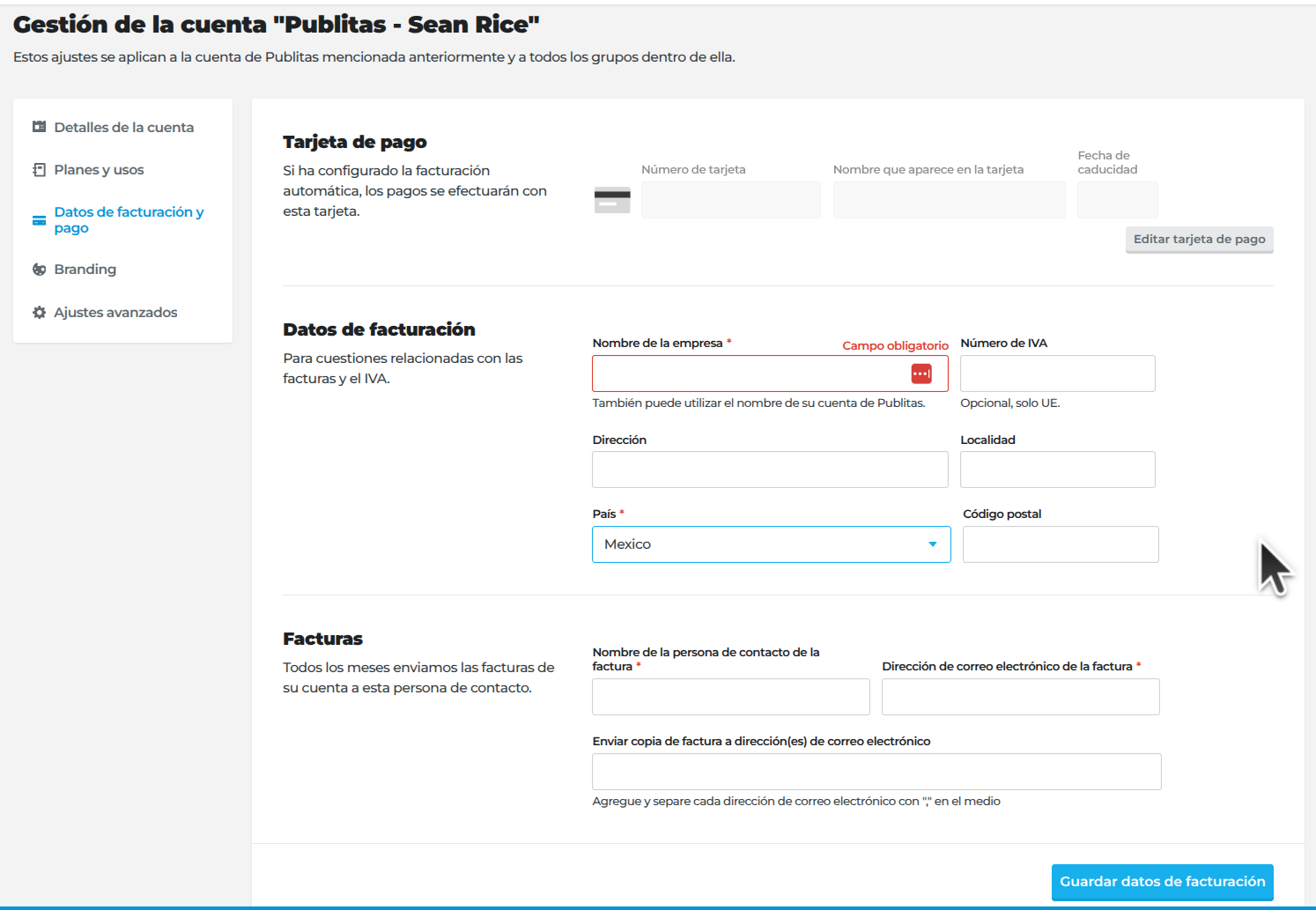Go to Planes y usos
This screenshot has width=1316, height=910.
99,170
